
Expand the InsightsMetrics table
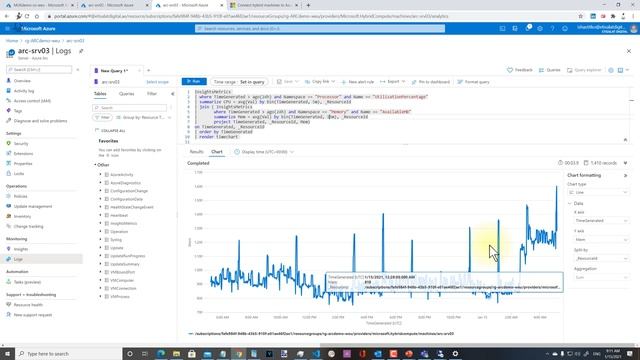[x=100, y=223]
